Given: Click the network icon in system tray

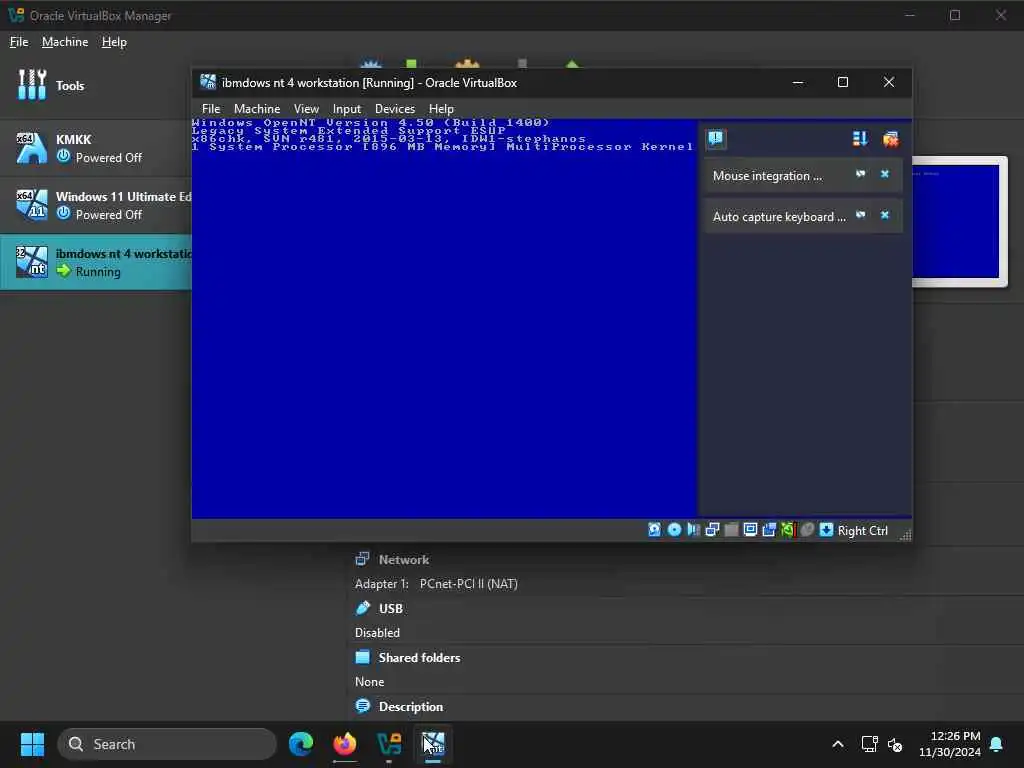Looking at the screenshot, I should coord(869,744).
